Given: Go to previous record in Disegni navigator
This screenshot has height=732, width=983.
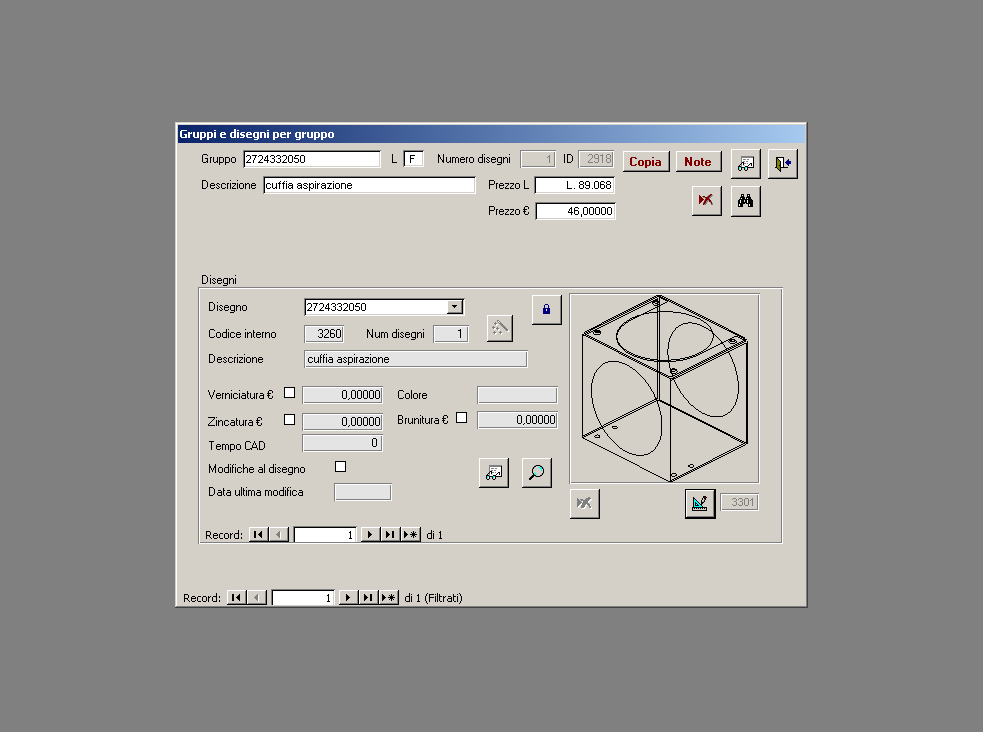Looking at the screenshot, I should click(278, 535).
